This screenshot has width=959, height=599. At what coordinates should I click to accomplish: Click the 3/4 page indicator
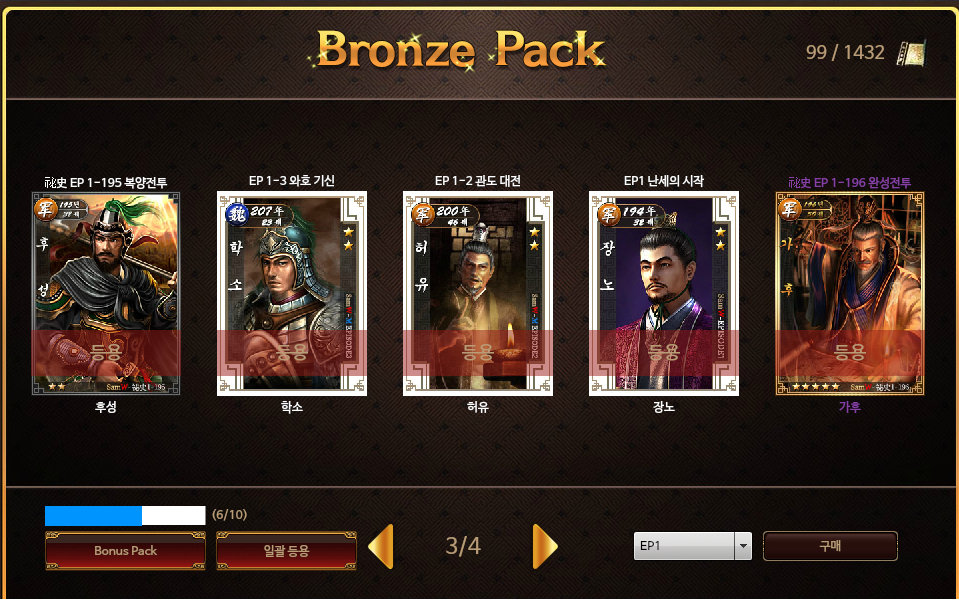pyautogui.click(x=463, y=546)
